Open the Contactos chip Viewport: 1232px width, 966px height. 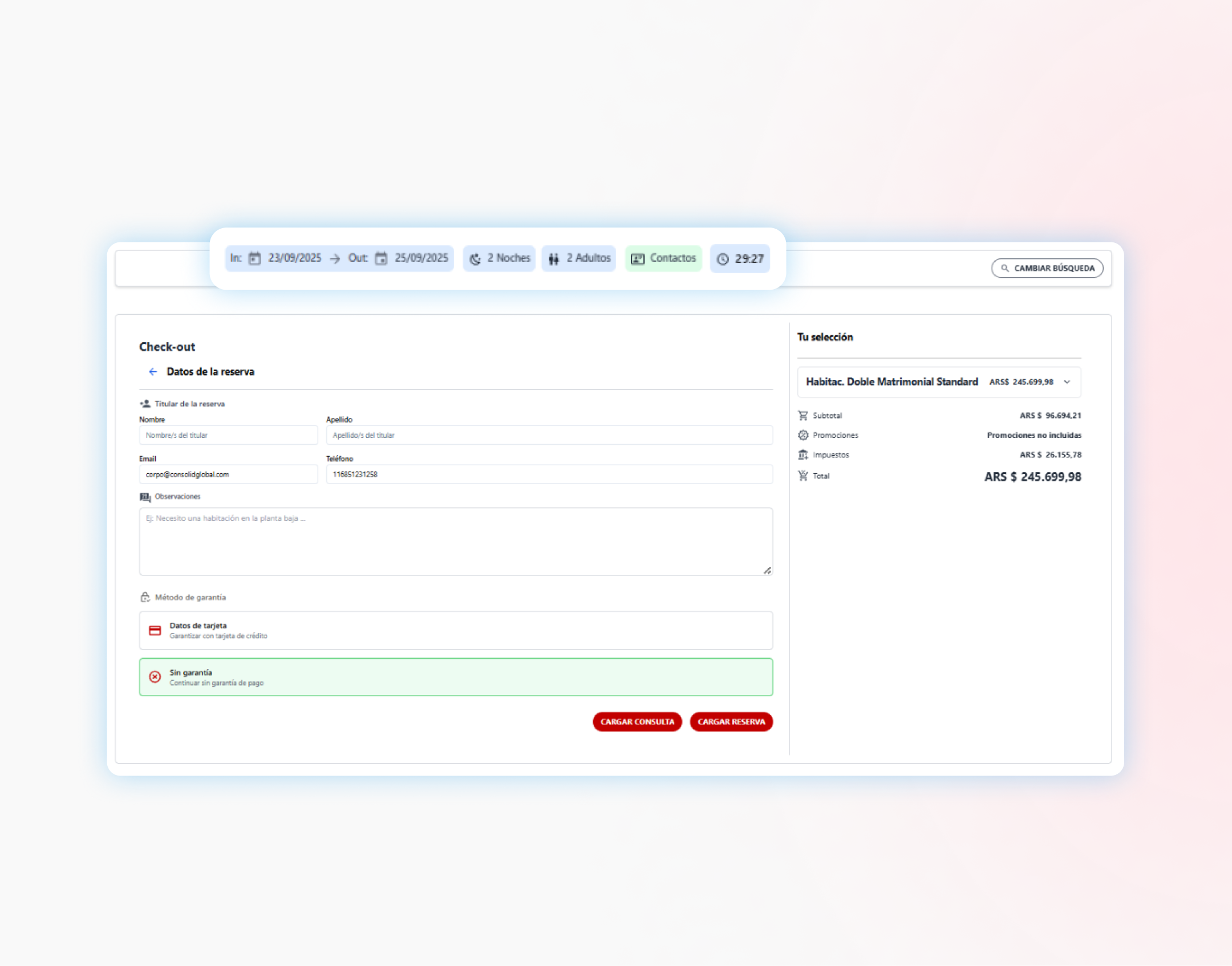point(663,258)
